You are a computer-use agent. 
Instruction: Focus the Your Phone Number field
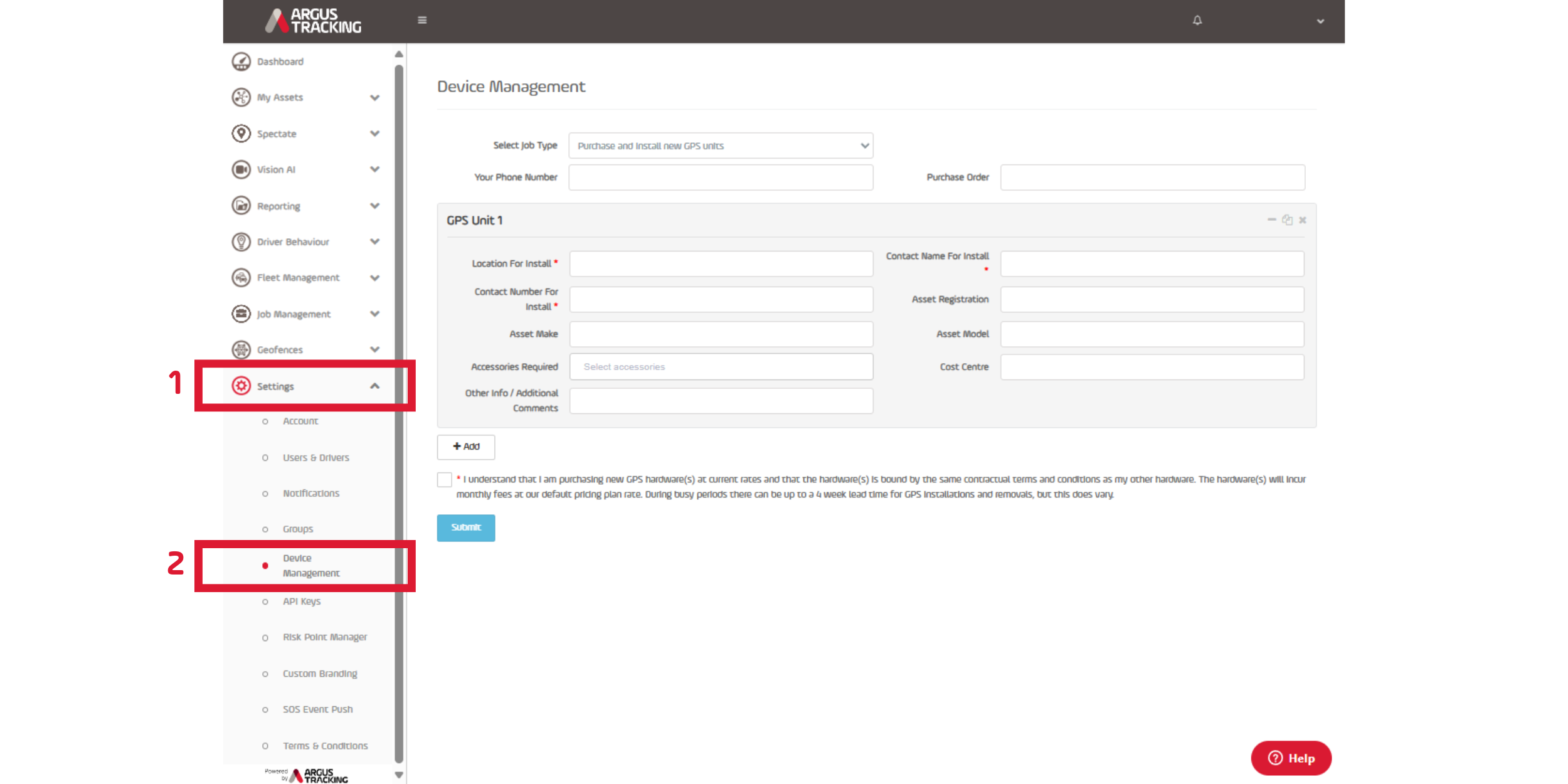(x=721, y=177)
